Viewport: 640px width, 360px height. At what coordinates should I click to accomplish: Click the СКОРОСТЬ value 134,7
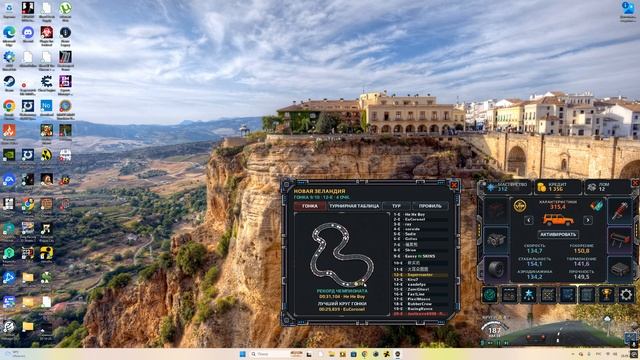pyautogui.click(x=534, y=251)
